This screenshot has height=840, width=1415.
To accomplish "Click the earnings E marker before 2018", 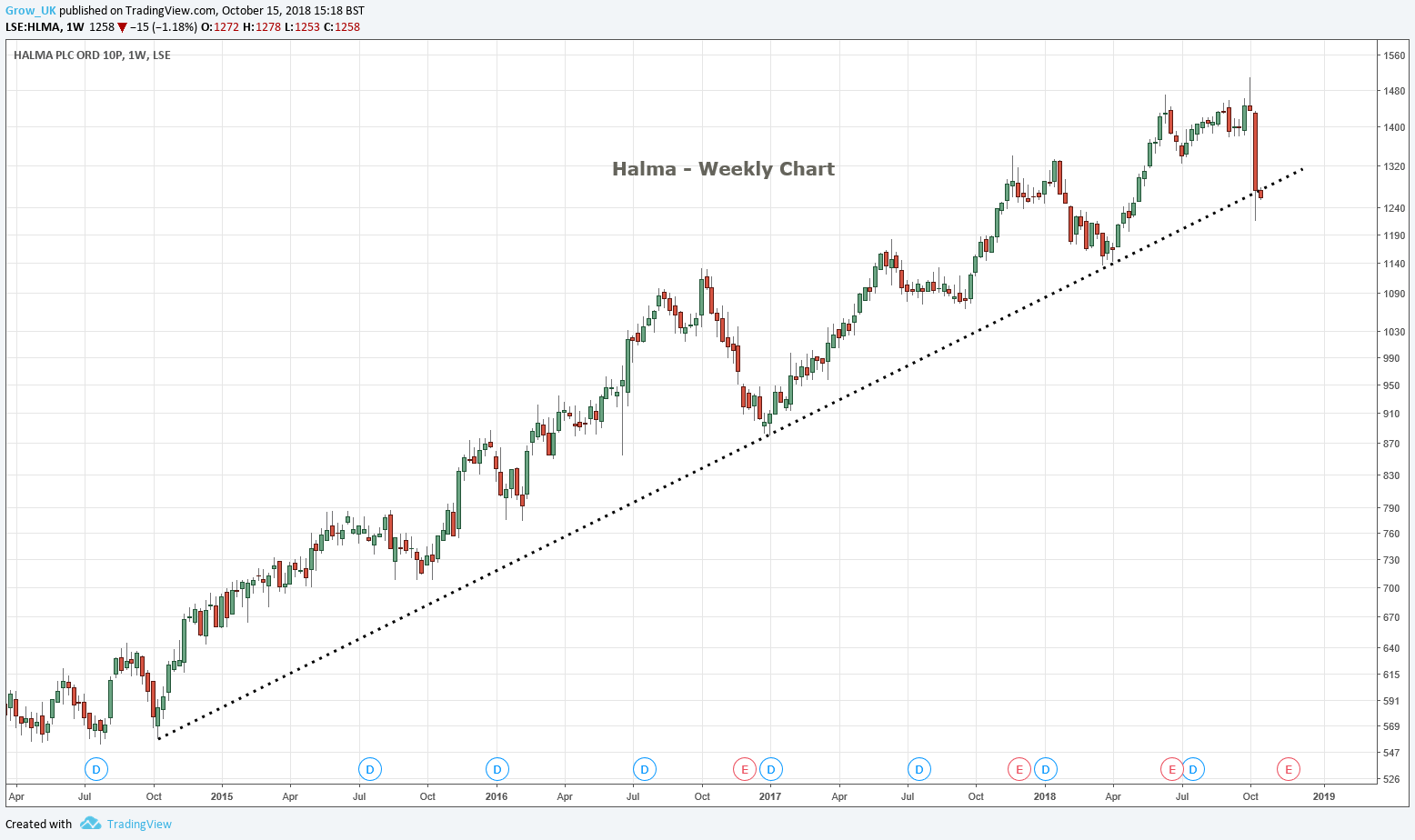I will 1019,769.
